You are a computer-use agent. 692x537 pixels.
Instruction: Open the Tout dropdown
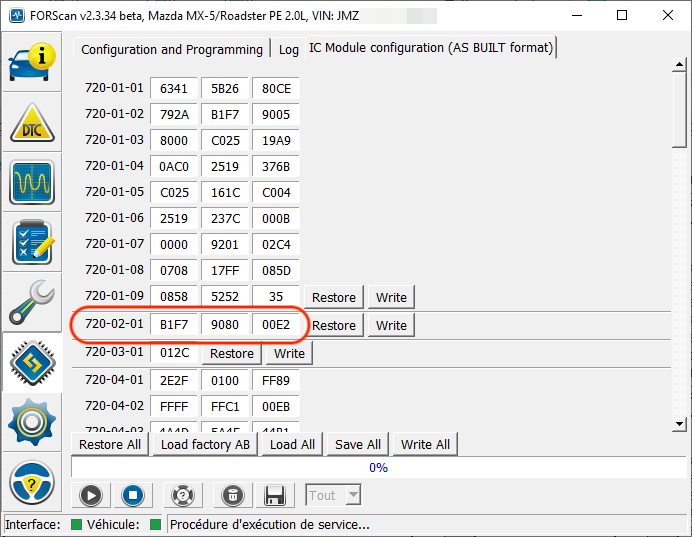pos(333,495)
